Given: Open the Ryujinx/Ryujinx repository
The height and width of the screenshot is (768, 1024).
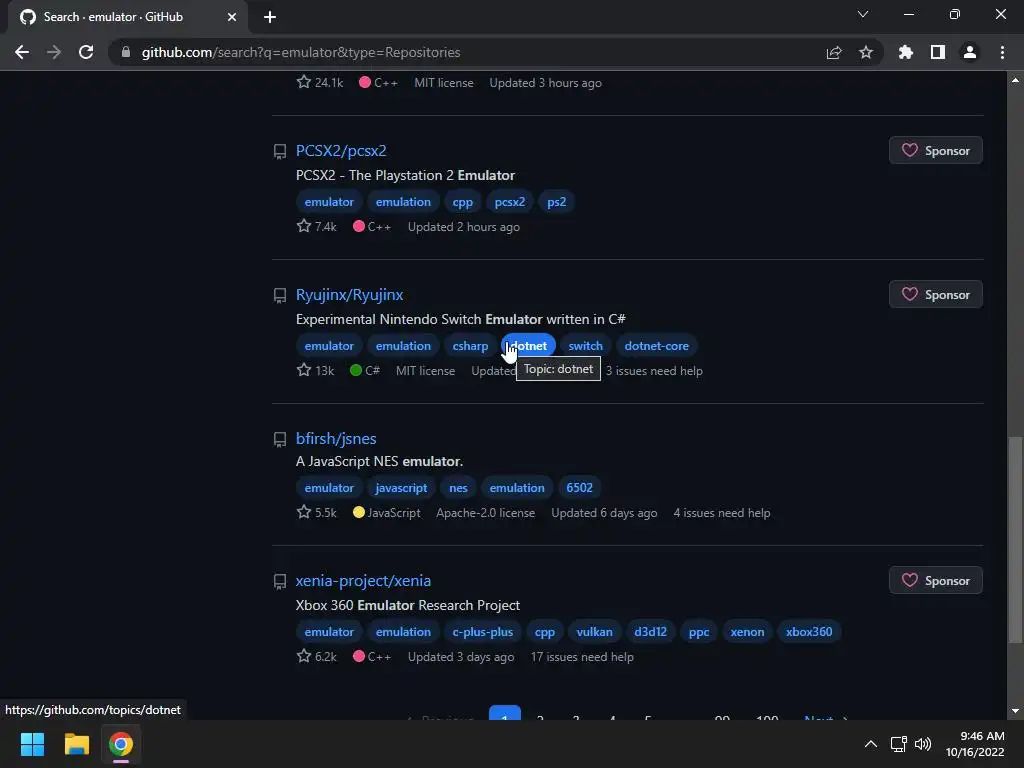Looking at the screenshot, I should [x=349, y=295].
